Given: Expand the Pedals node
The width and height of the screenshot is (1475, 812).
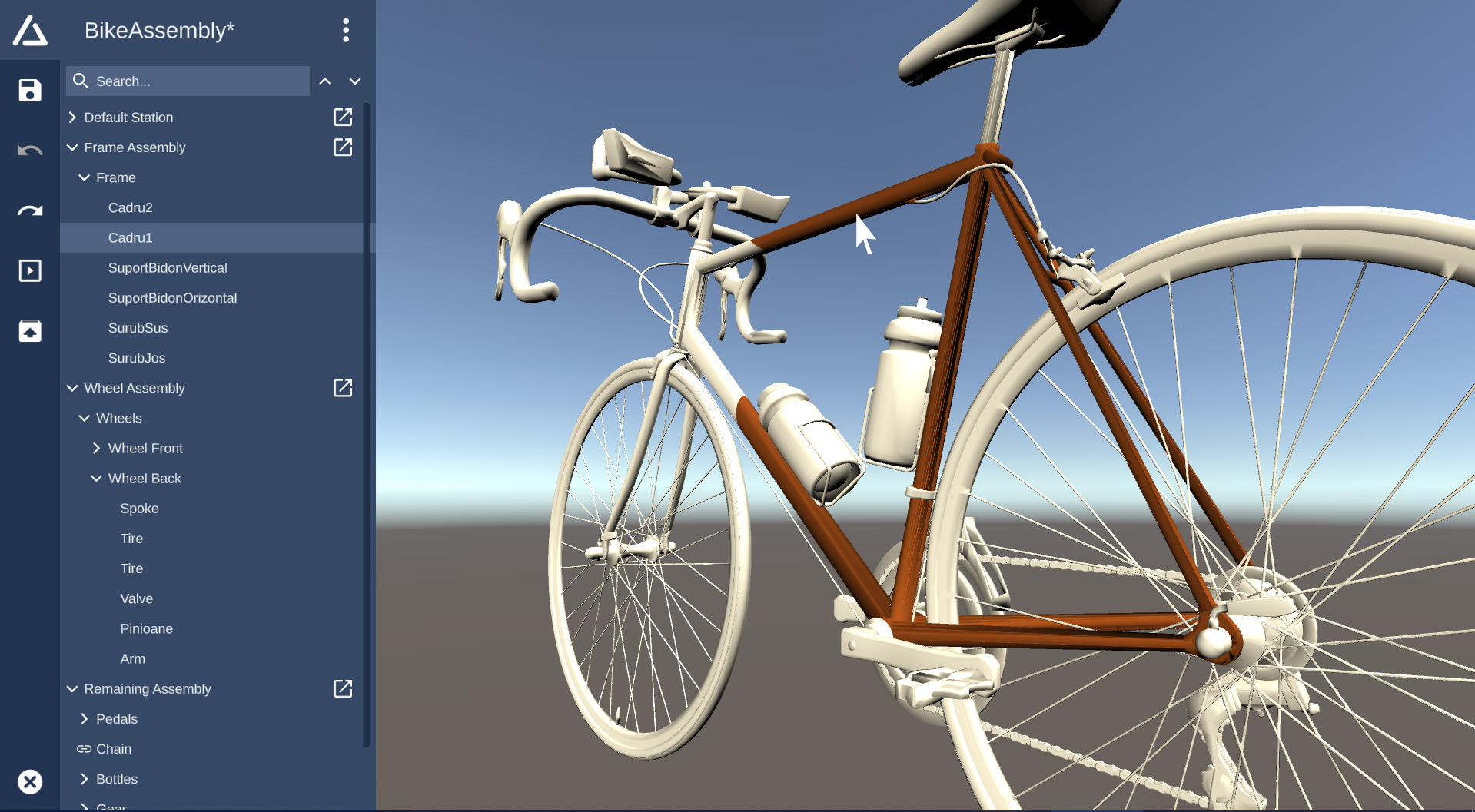Looking at the screenshot, I should [x=85, y=719].
